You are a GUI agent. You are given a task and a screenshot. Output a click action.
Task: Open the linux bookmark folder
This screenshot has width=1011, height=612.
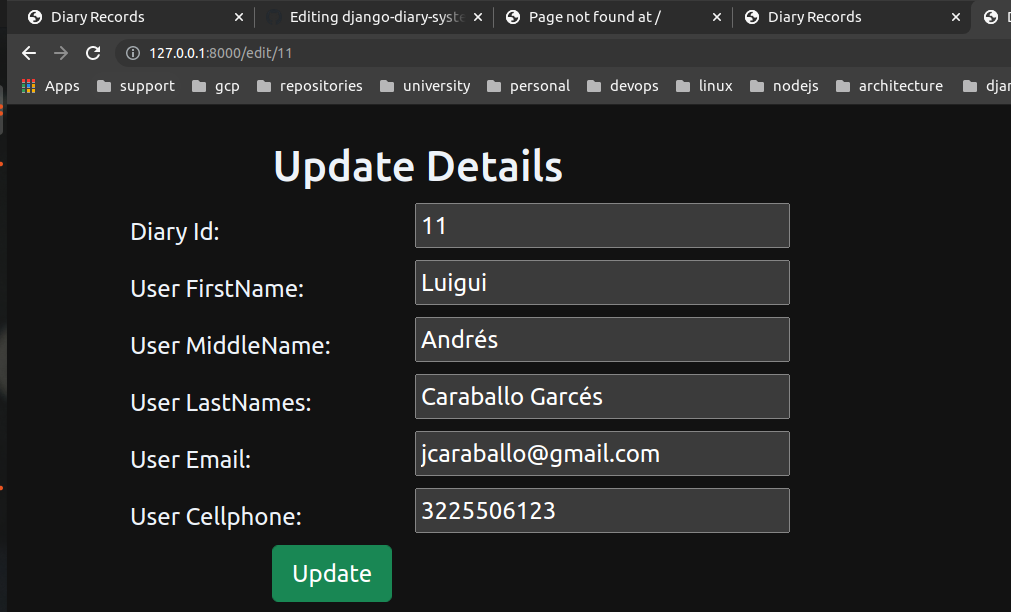(x=704, y=86)
